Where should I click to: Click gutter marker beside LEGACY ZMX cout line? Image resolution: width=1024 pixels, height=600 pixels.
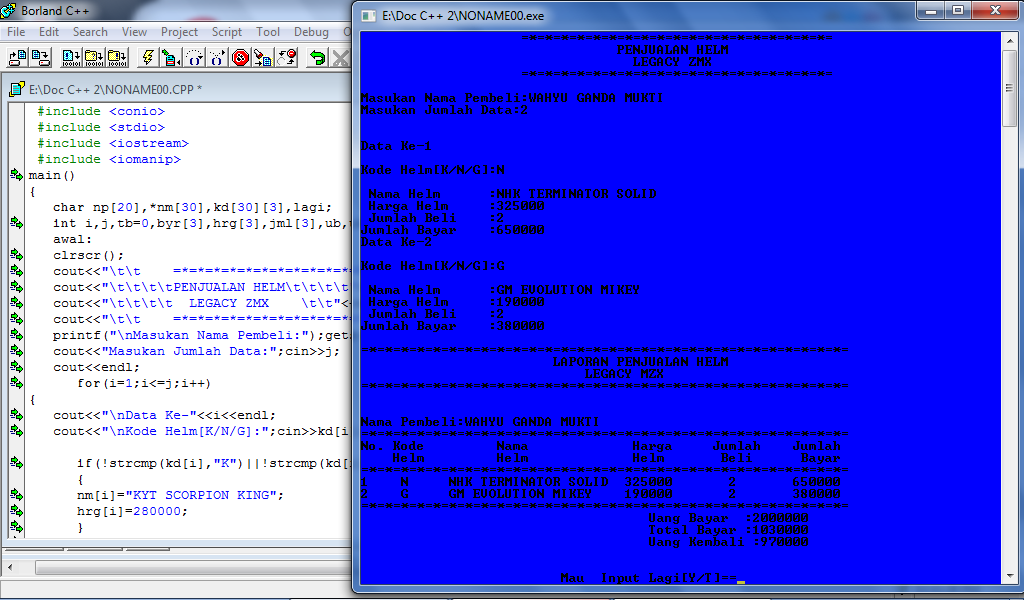(x=16, y=303)
